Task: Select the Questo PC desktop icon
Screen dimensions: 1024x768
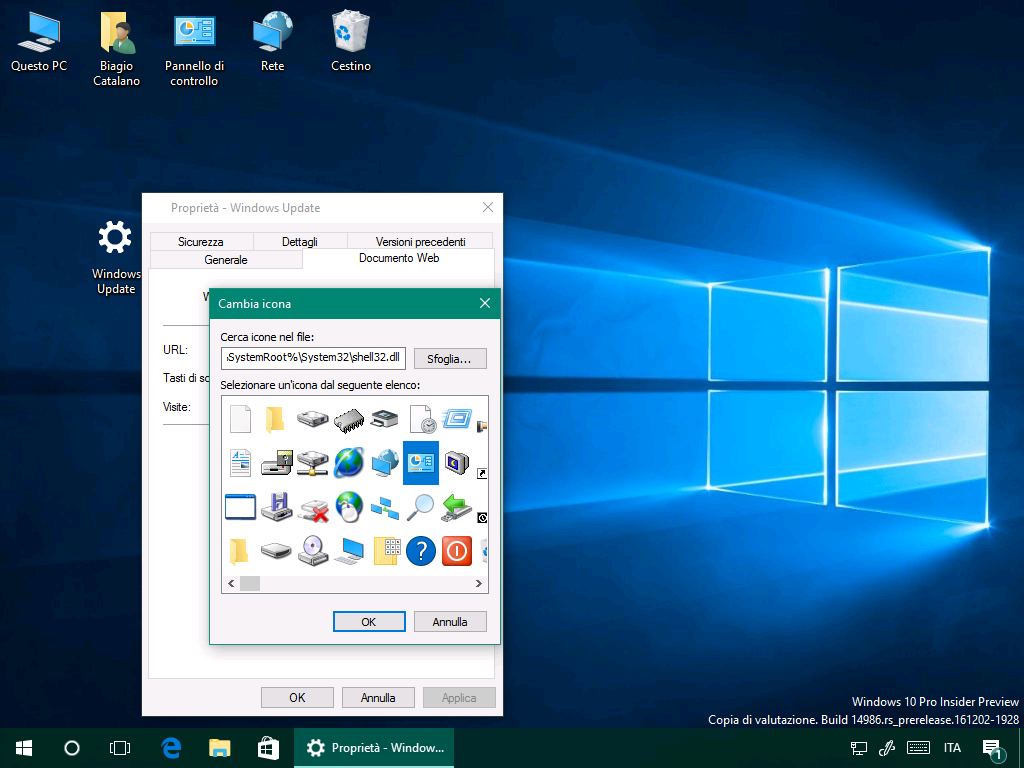Action: coord(39,41)
